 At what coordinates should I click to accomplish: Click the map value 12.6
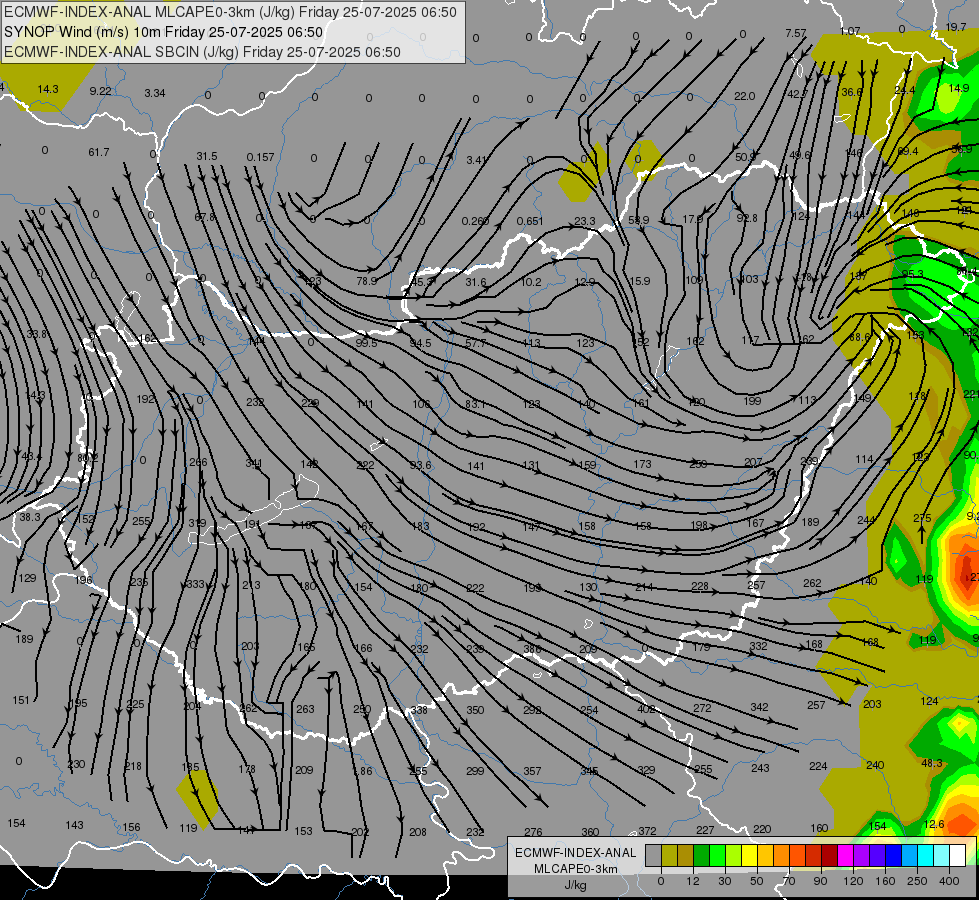933,824
